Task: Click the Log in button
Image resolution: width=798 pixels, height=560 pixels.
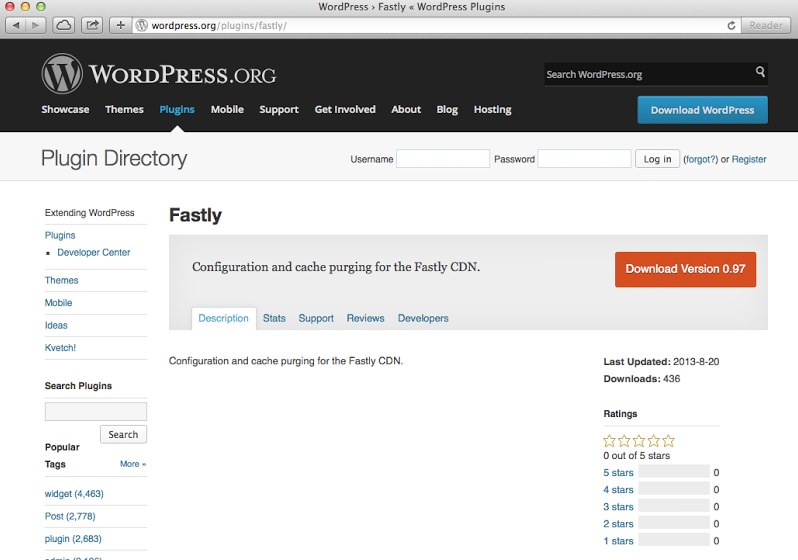Action: coord(657,159)
